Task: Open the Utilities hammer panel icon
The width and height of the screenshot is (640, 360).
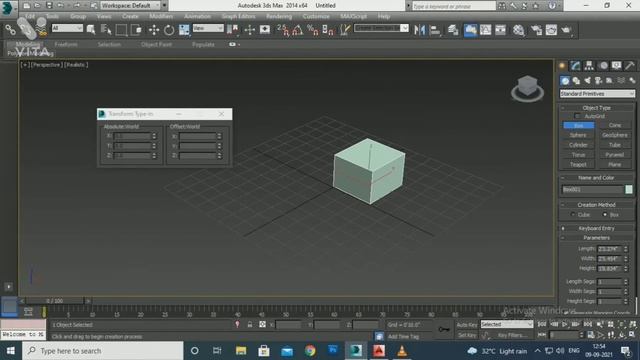Action: (630, 65)
